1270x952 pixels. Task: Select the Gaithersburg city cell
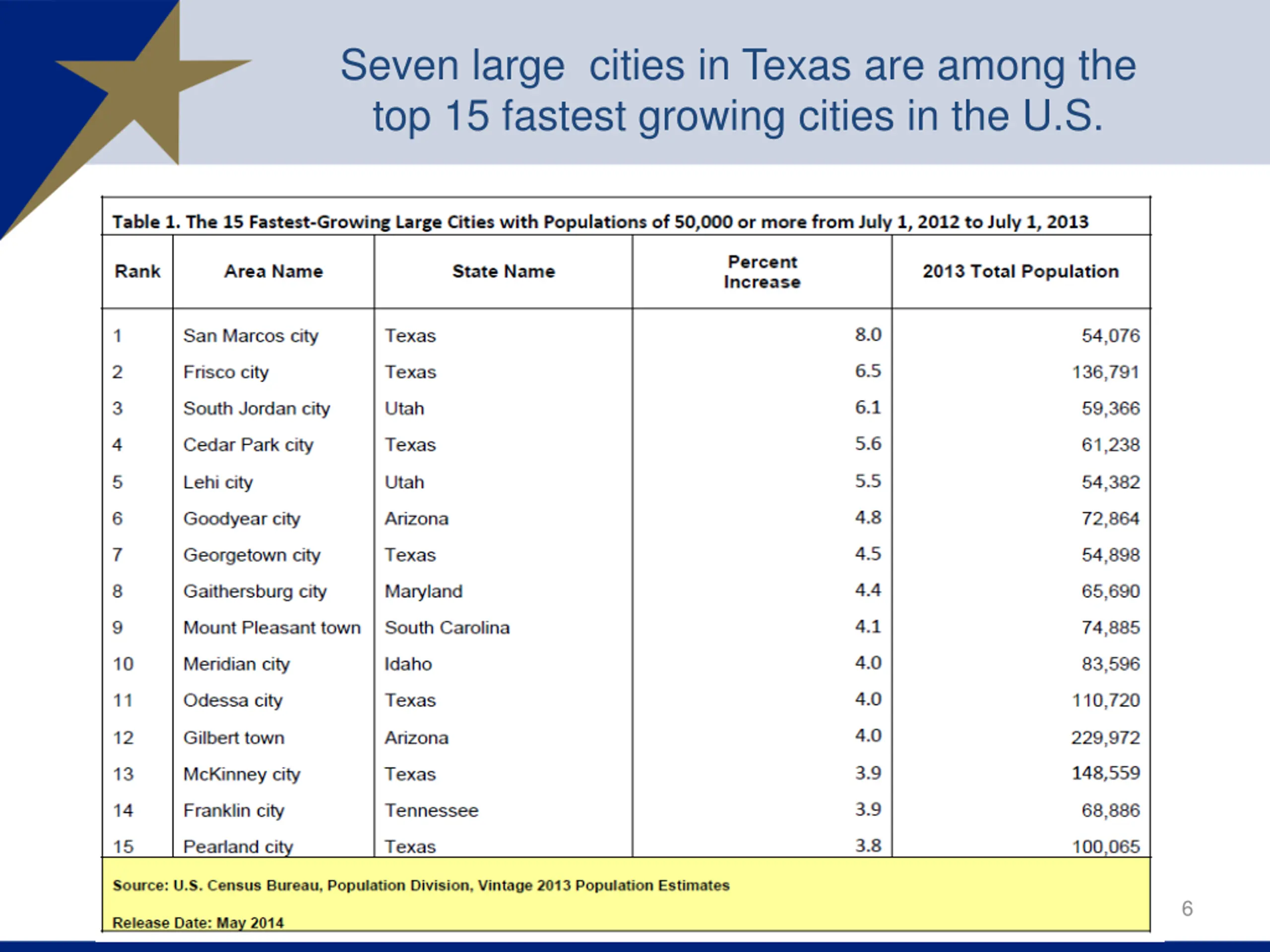tap(255, 591)
